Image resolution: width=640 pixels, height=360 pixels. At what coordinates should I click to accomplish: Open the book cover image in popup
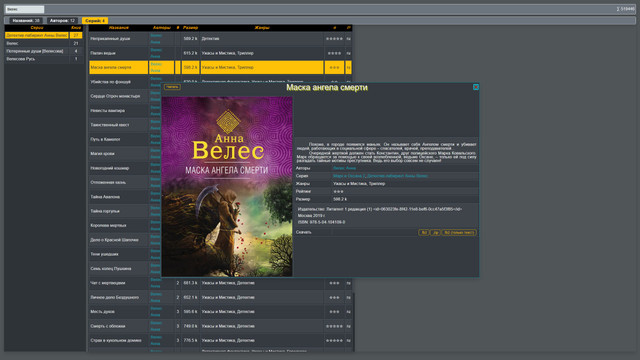(227, 187)
